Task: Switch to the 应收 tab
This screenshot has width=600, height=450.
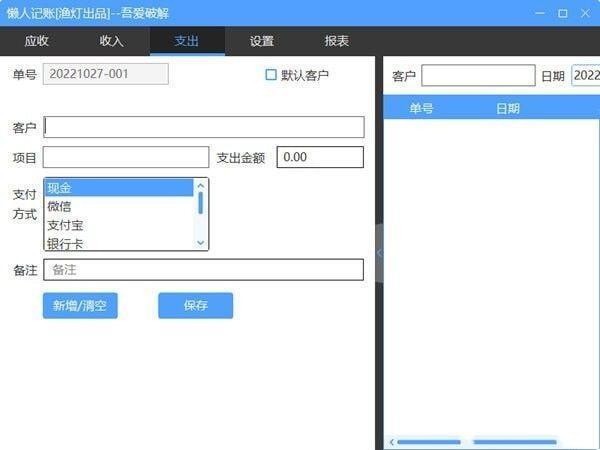Action: (x=37, y=41)
